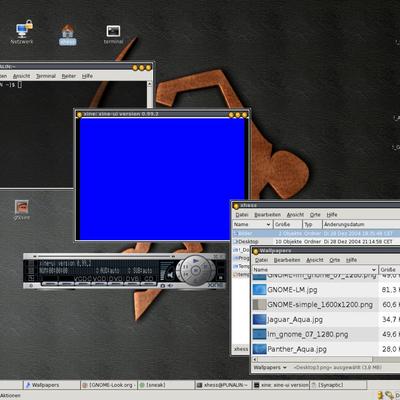The height and width of the screenshot is (400, 400).
Task: Switch to GNOME-Look.org taskbar entry
Action: pyautogui.click(x=109, y=385)
